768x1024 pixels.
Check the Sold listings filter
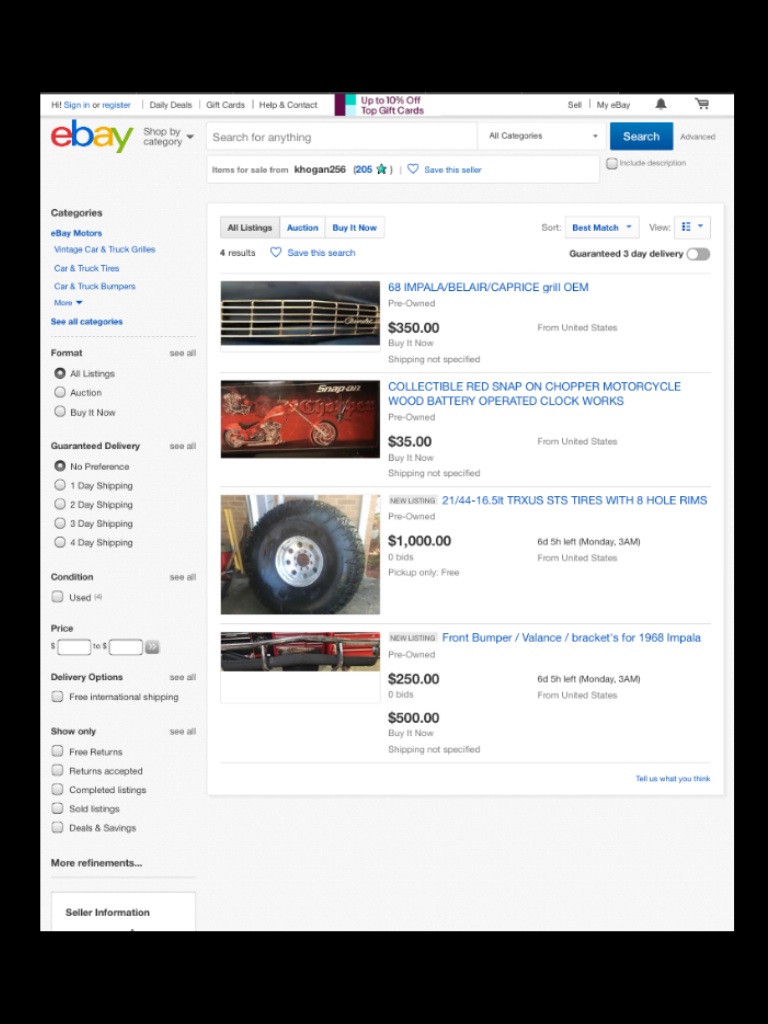pyautogui.click(x=57, y=808)
